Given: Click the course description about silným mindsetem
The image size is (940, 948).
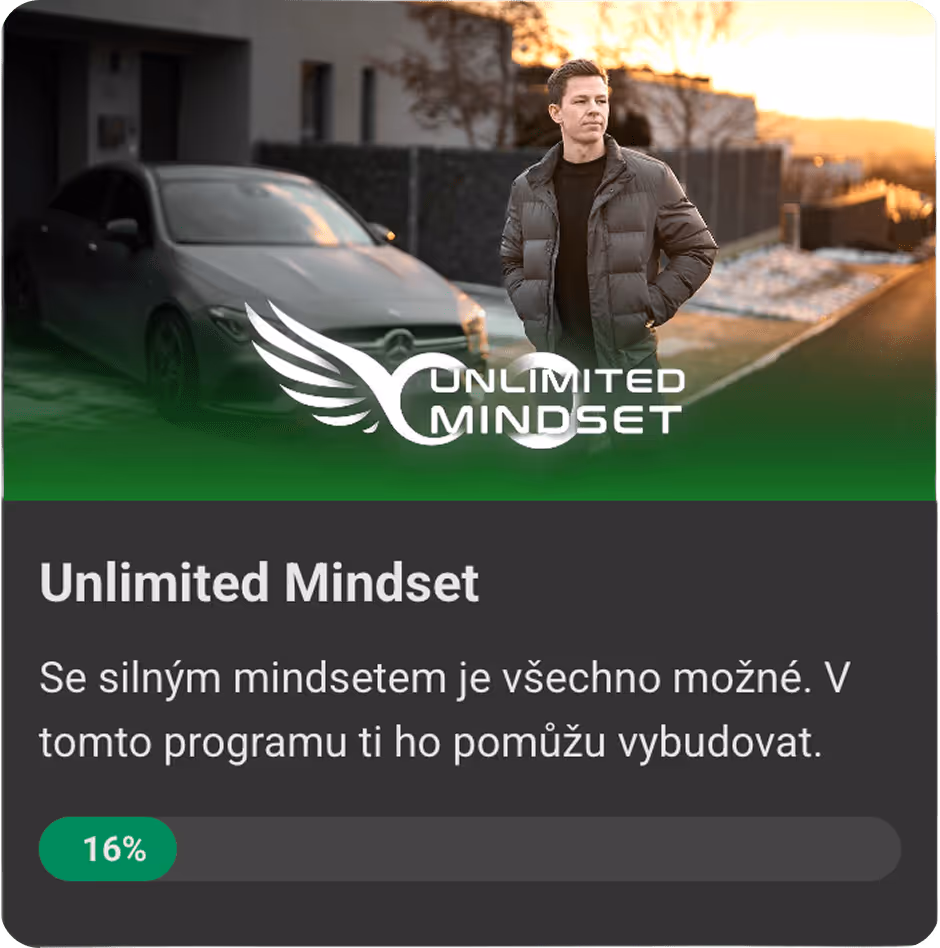Looking at the screenshot, I should click(444, 710).
